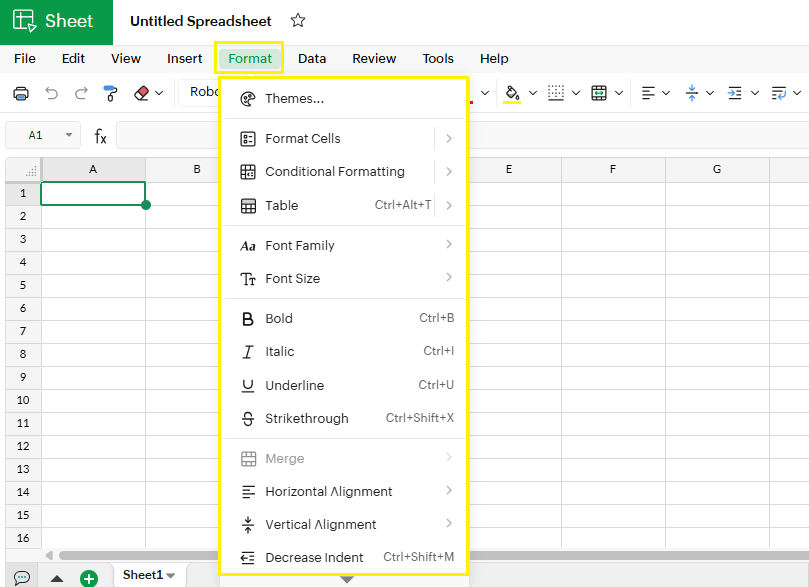Open the Data menu
809x587 pixels.
[312, 58]
